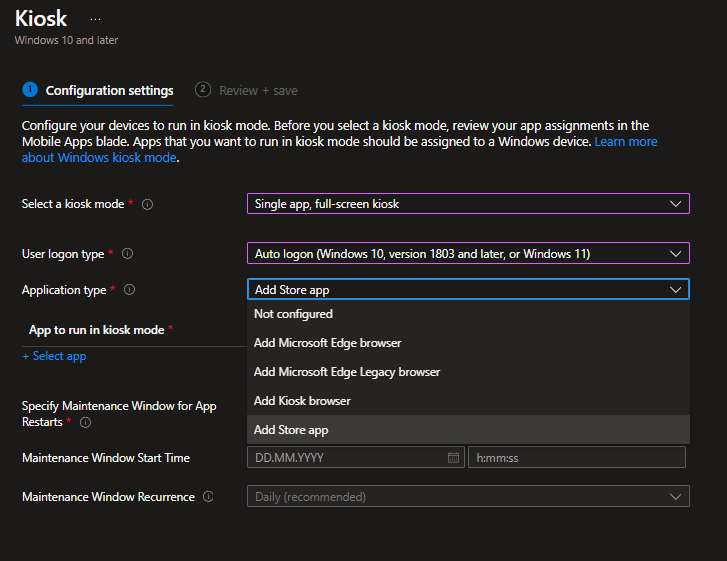Pick Add Microsoft Edge Legacy browser option
This screenshot has width=727, height=561.
pyautogui.click(x=346, y=372)
